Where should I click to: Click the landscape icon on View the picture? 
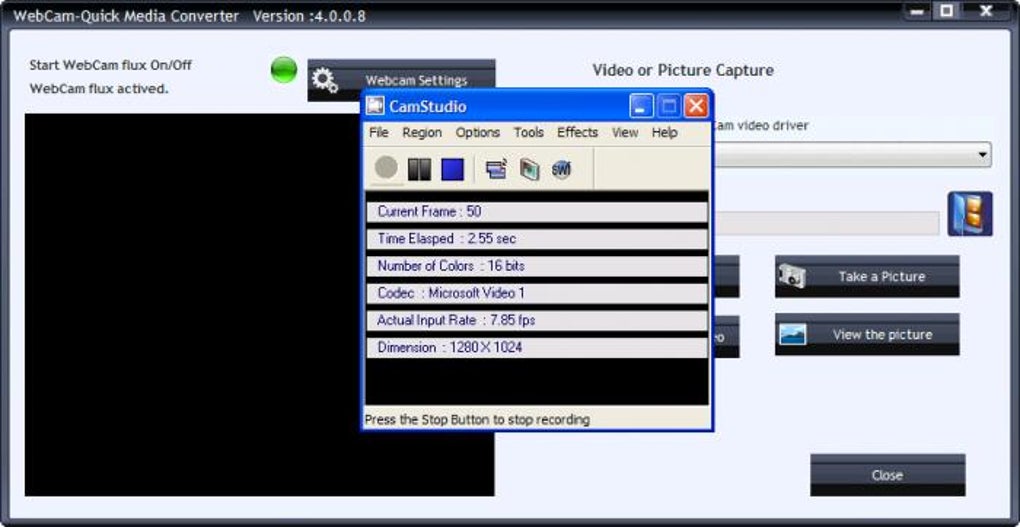792,334
